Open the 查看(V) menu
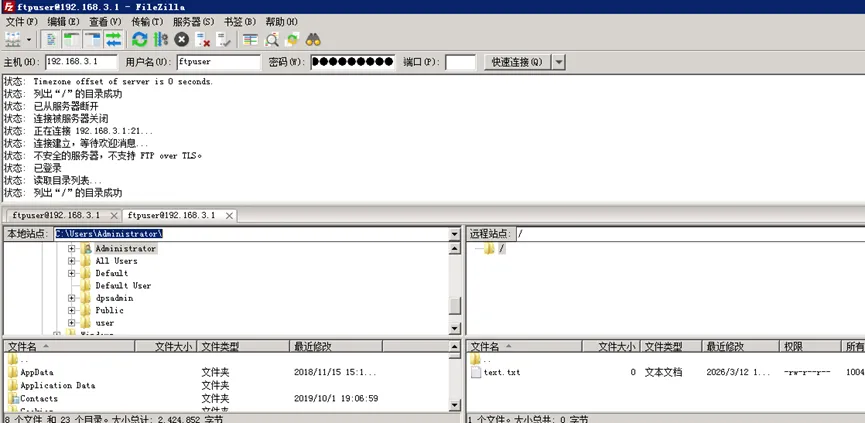The width and height of the screenshot is (865, 423). [105, 22]
